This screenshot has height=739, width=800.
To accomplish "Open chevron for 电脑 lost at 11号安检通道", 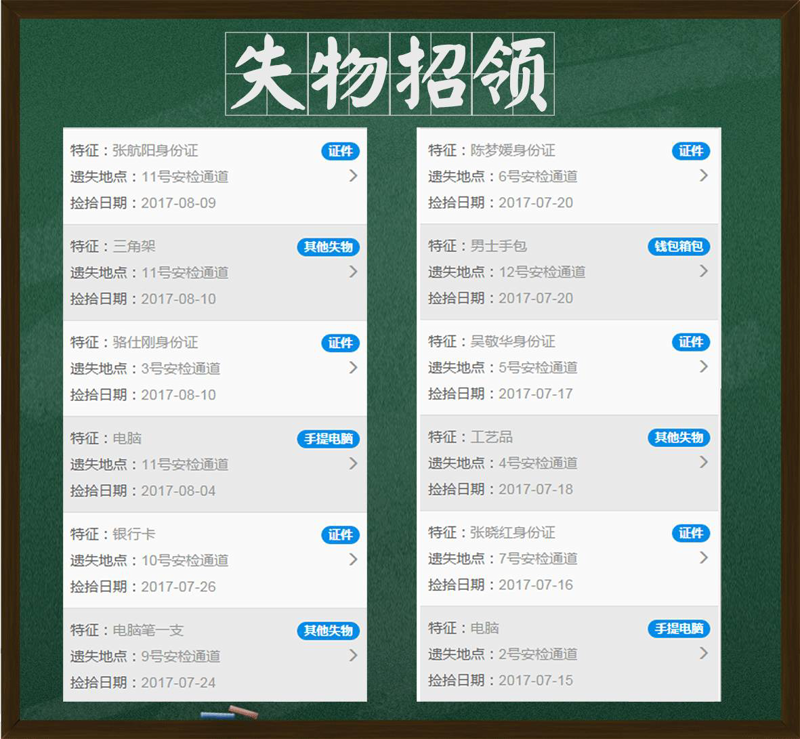I will click(x=353, y=464).
